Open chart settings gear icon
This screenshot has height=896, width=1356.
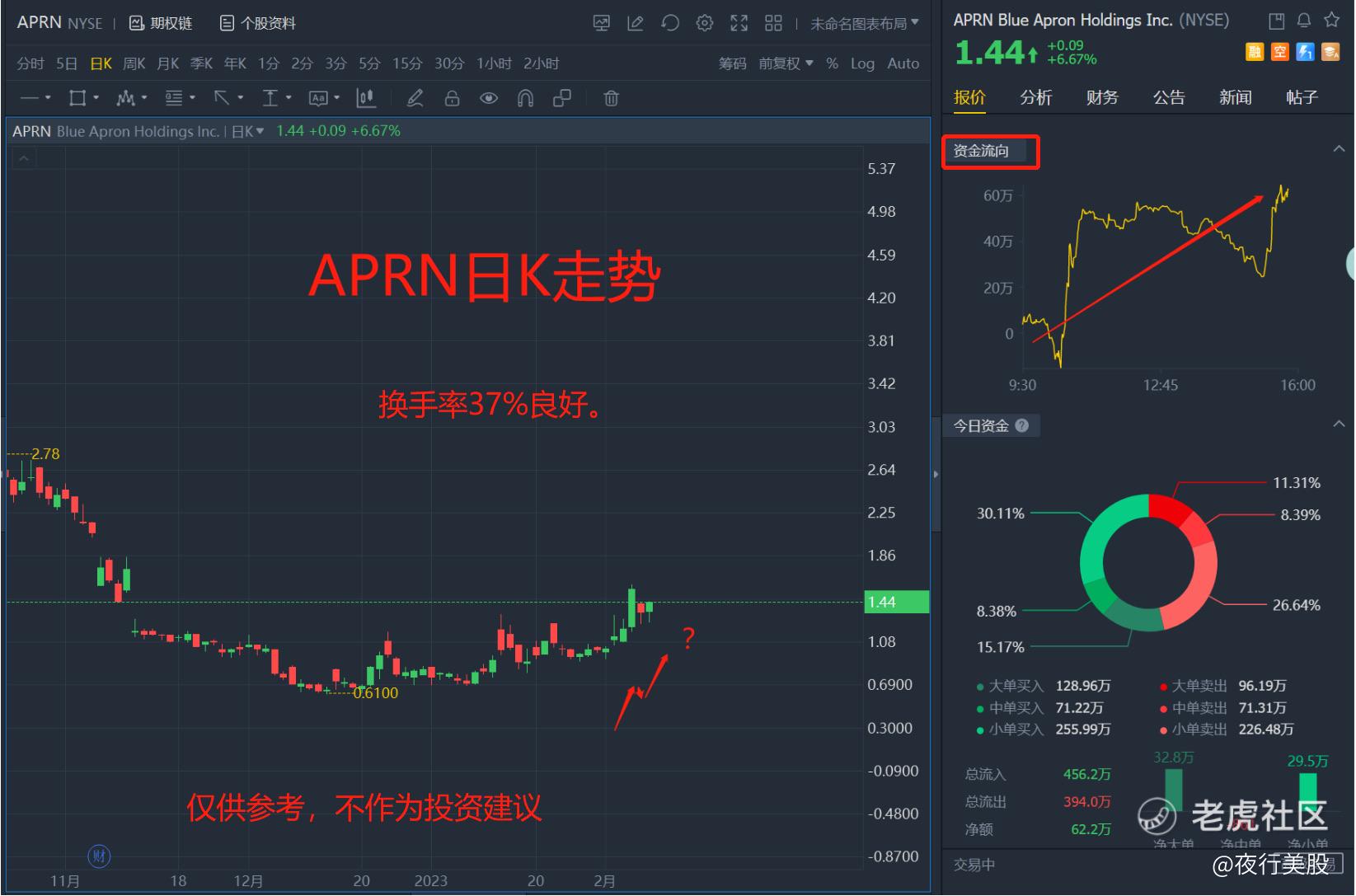[x=704, y=23]
